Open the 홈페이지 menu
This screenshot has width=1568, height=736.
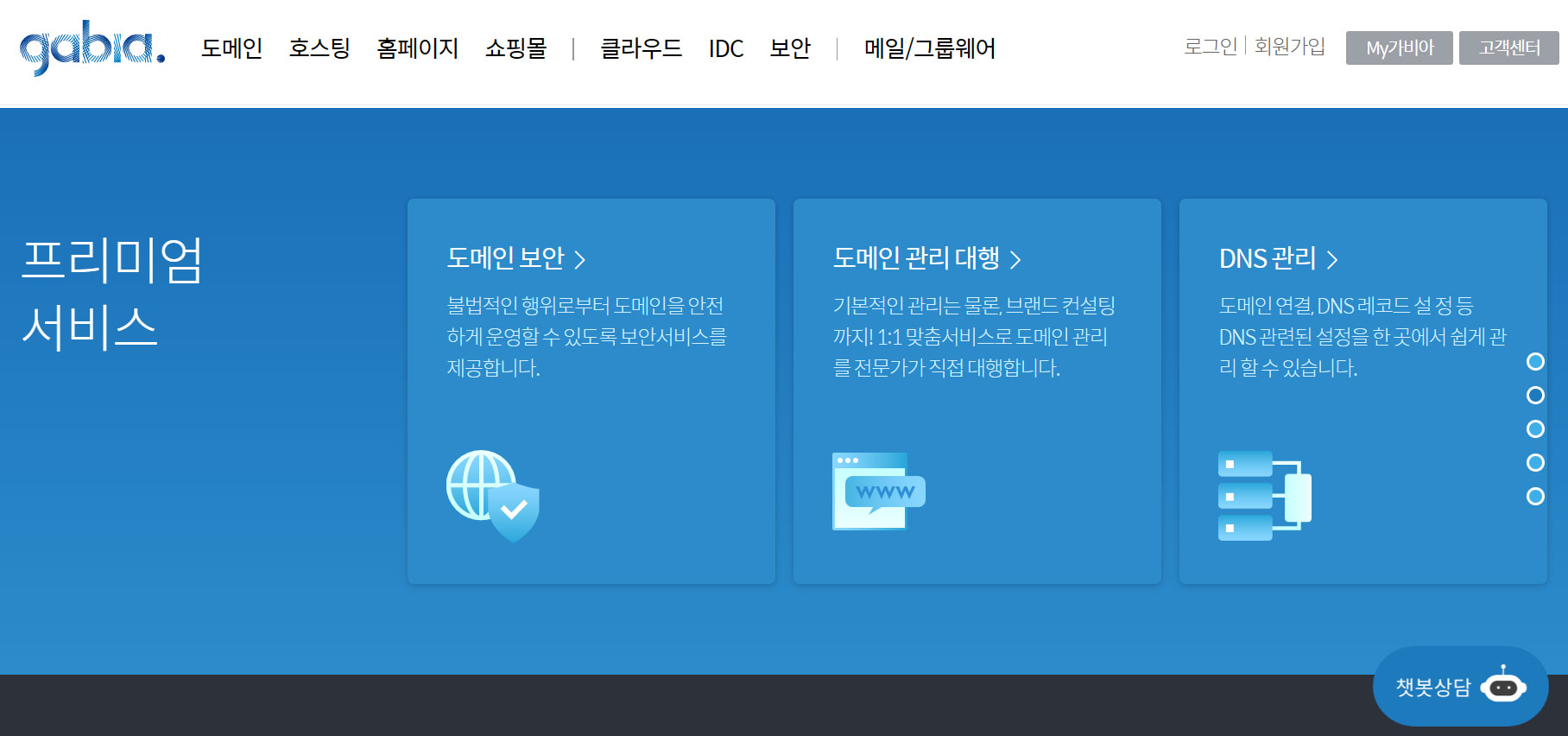click(x=418, y=48)
